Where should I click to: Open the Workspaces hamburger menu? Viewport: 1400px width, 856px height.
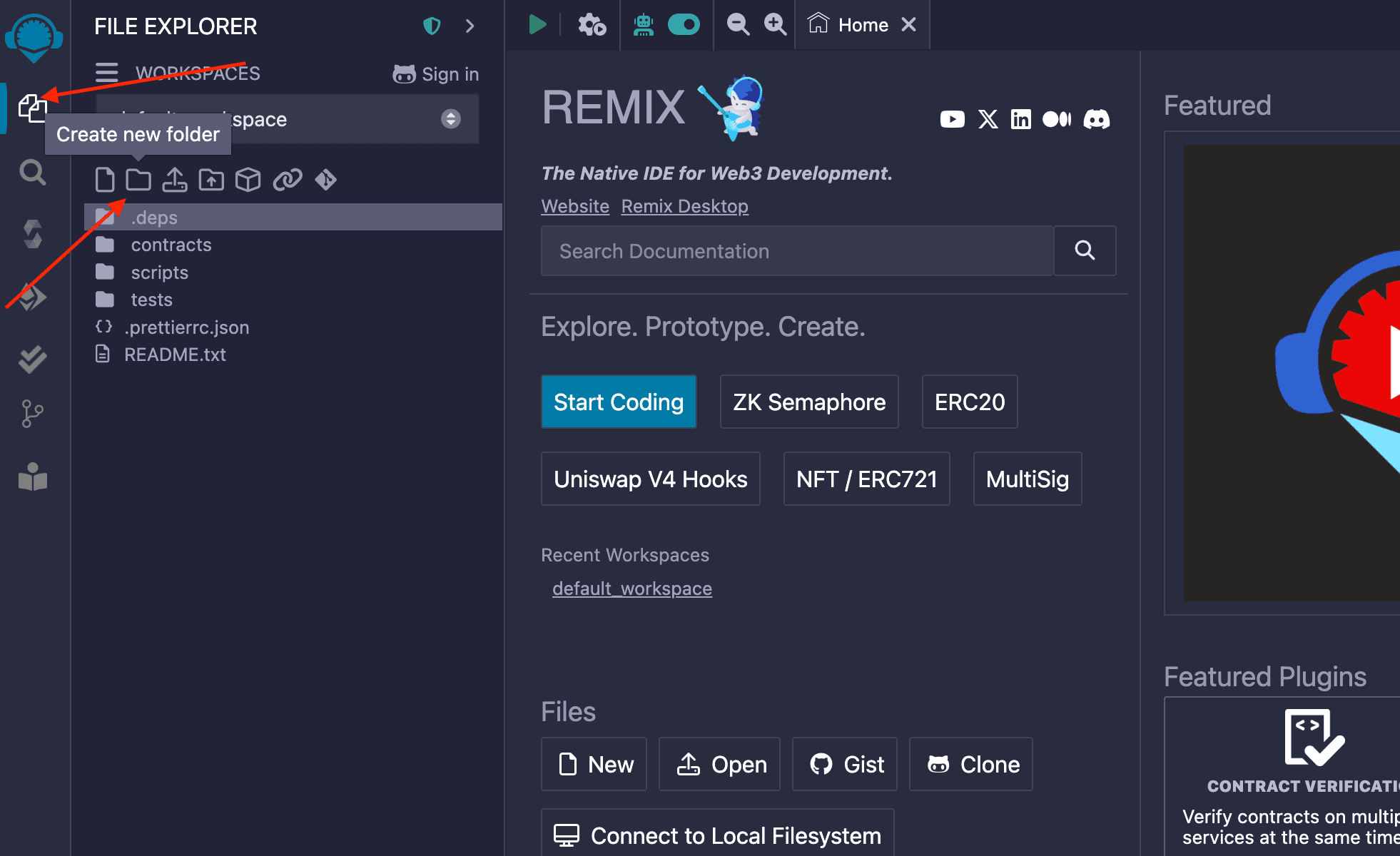[x=106, y=73]
